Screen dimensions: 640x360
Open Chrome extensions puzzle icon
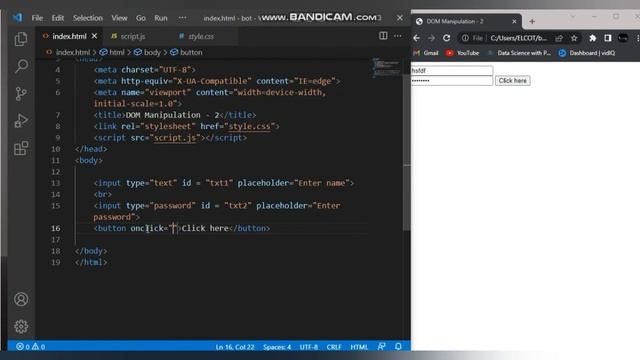click(x=593, y=38)
